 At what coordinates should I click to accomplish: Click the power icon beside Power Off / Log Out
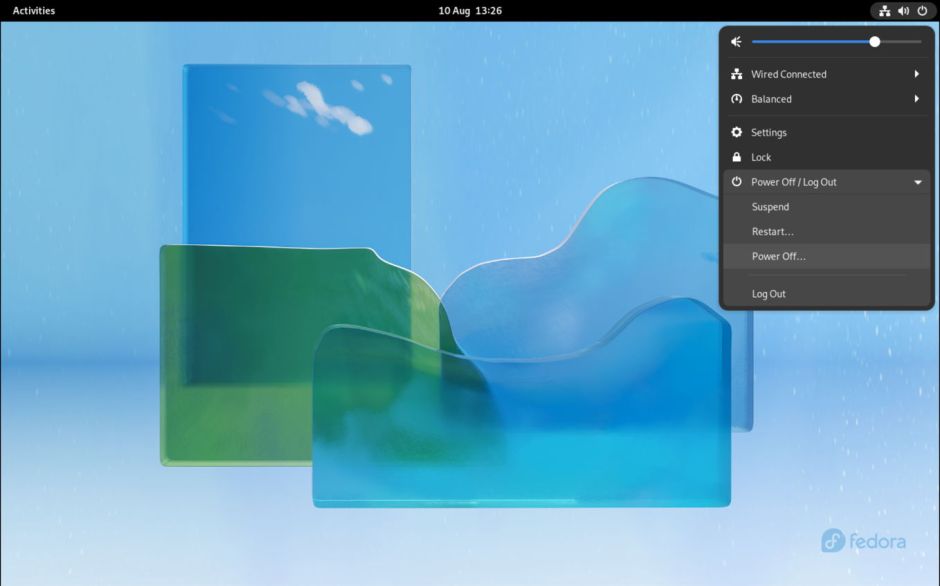737,182
